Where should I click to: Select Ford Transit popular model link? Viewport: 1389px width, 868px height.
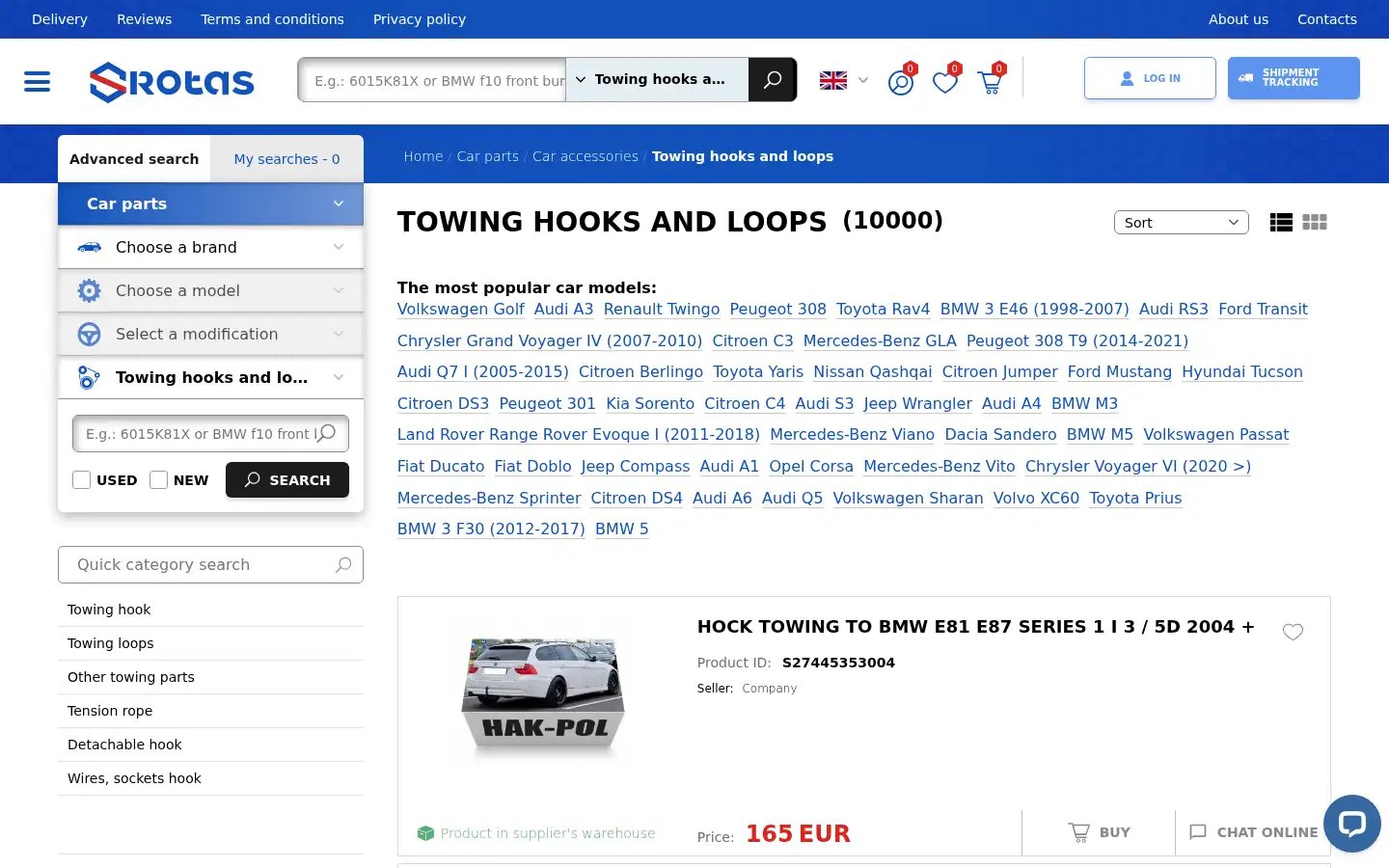click(1263, 310)
